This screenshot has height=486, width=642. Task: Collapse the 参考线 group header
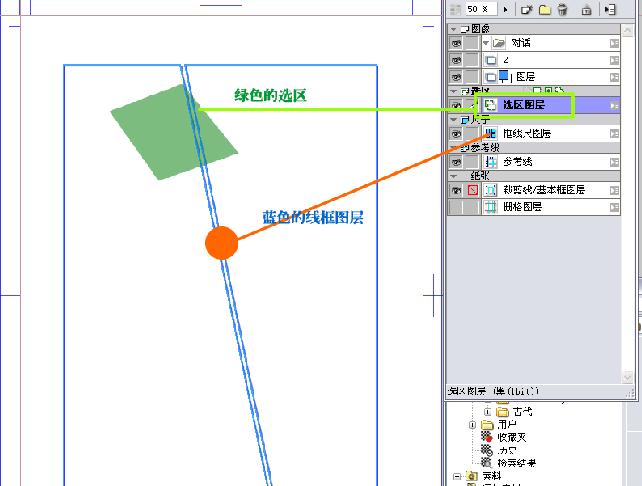tap(453, 147)
